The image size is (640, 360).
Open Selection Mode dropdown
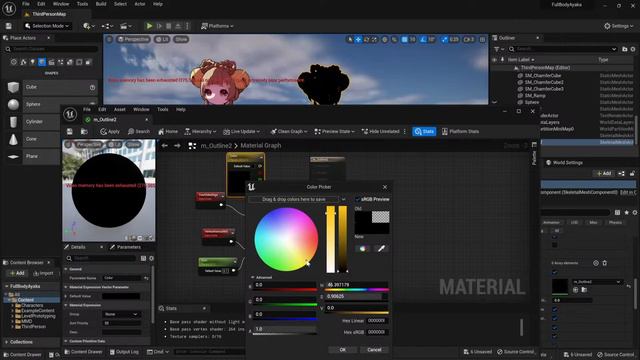47,26
